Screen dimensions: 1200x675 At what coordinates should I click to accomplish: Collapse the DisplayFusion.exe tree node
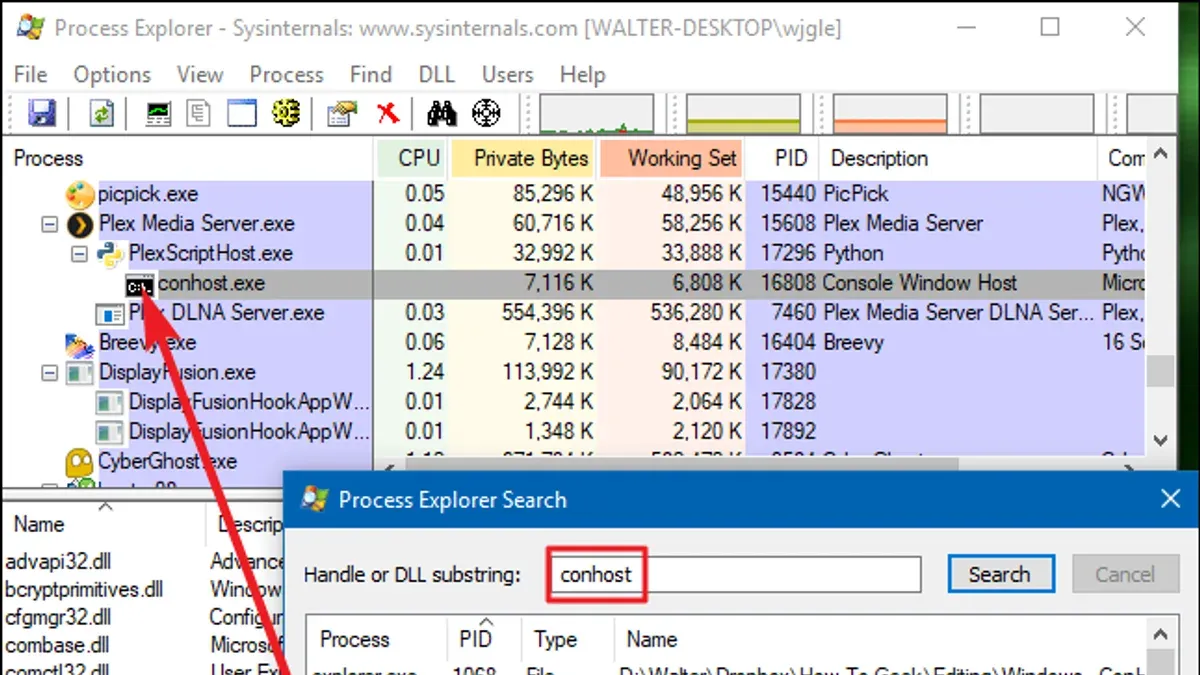click(50, 373)
